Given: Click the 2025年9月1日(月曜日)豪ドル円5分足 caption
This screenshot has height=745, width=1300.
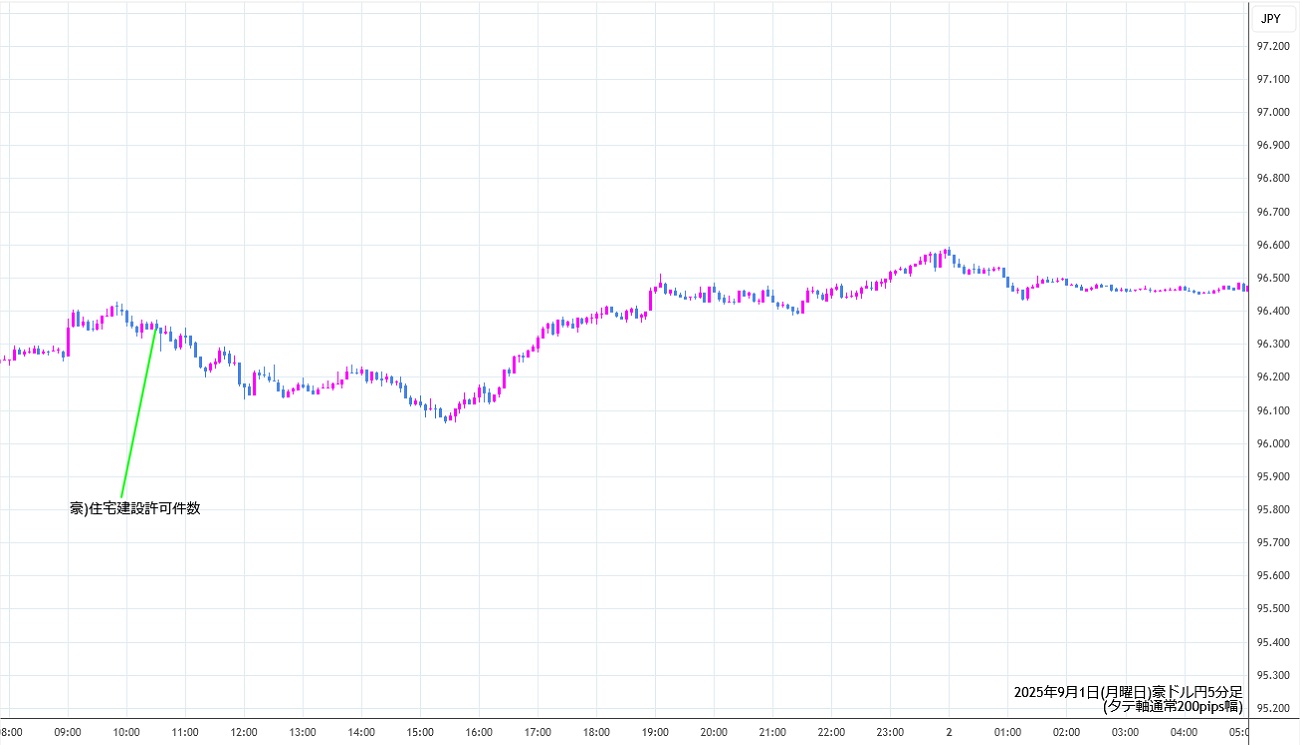Looking at the screenshot, I should [x=1128, y=692].
